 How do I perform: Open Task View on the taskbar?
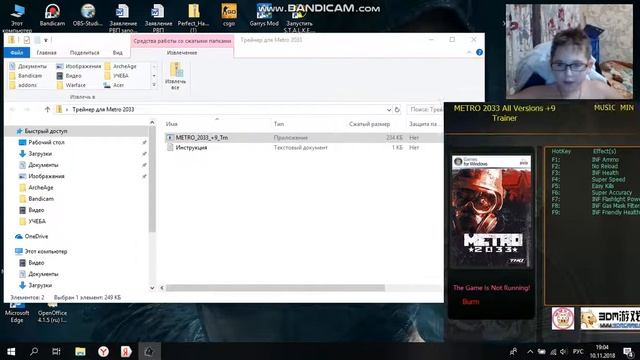click(56, 351)
